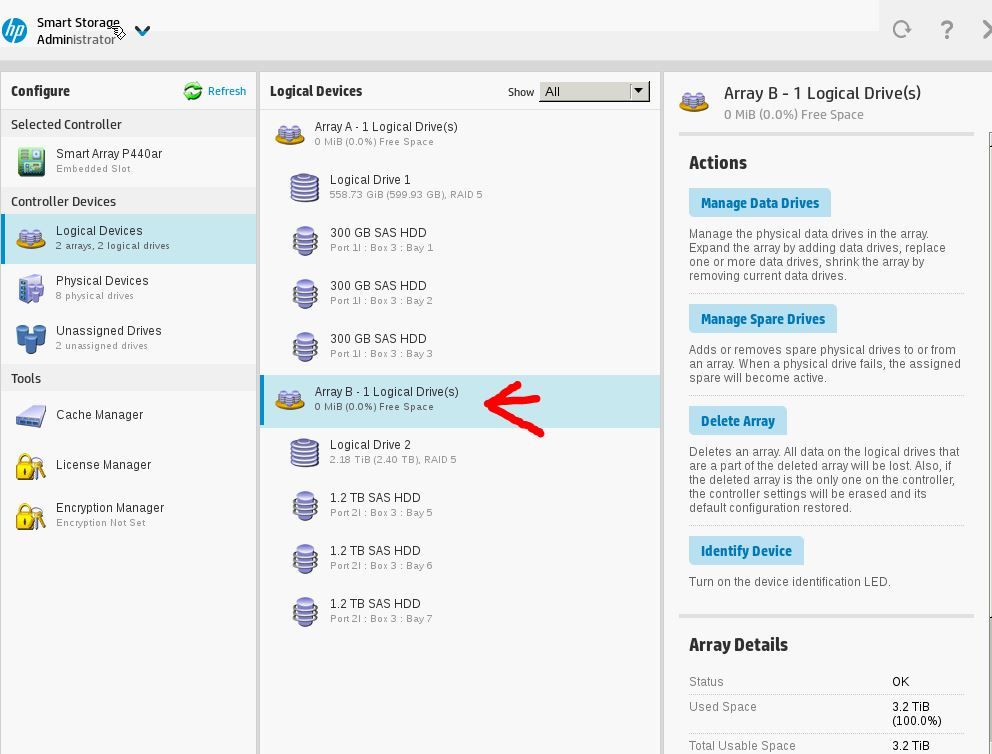Click Manage Spare Drives button
The width and height of the screenshot is (992, 754).
(x=763, y=319)
